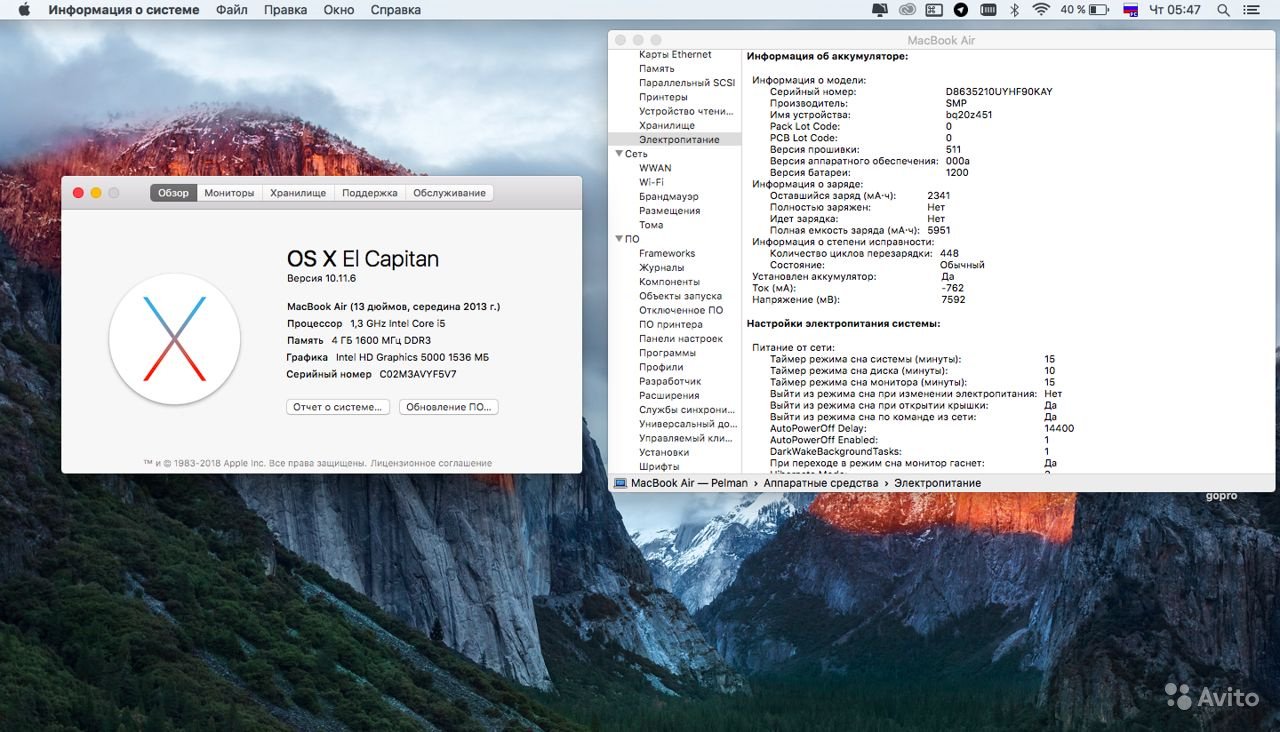The width and height of the screenshot is (1280, 732).
Task: Select "Хранилище" in the System Information sidebar
Action: pos(667,125)
